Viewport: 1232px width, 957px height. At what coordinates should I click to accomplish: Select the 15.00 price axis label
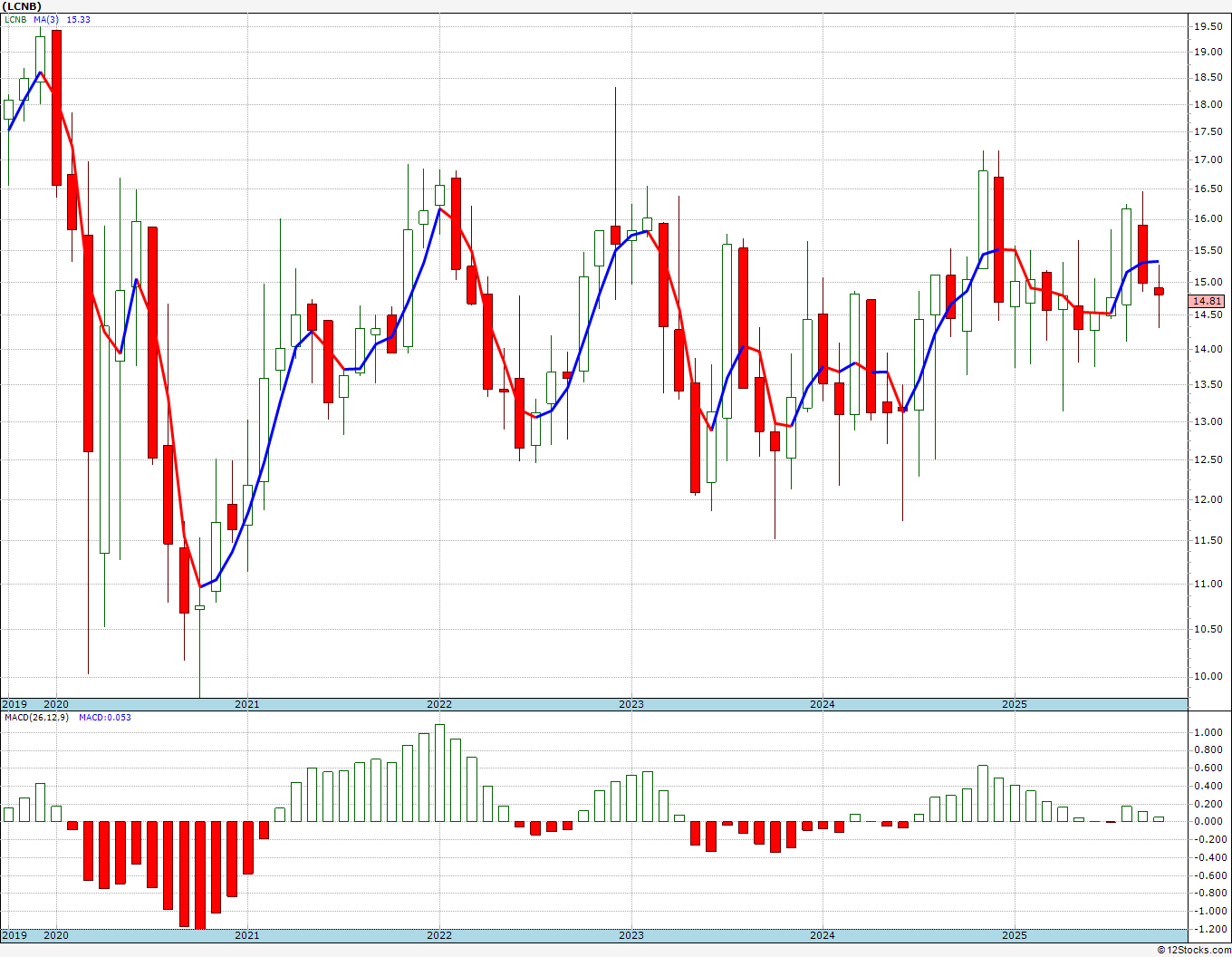(1208, 282)
